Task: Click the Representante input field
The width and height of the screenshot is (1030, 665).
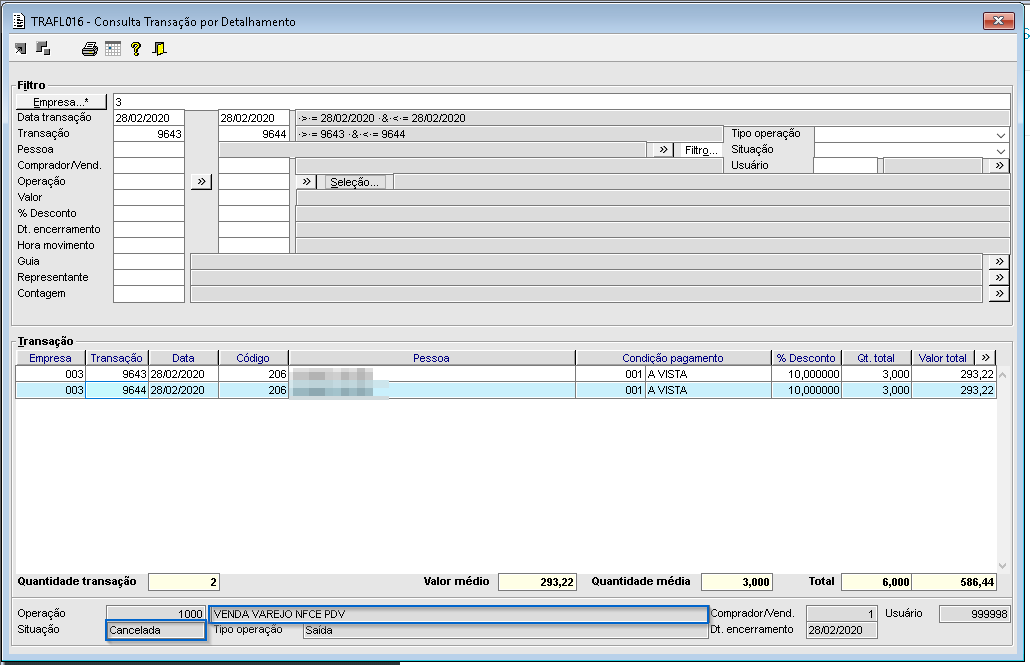Action: click(x=149, y=277)
